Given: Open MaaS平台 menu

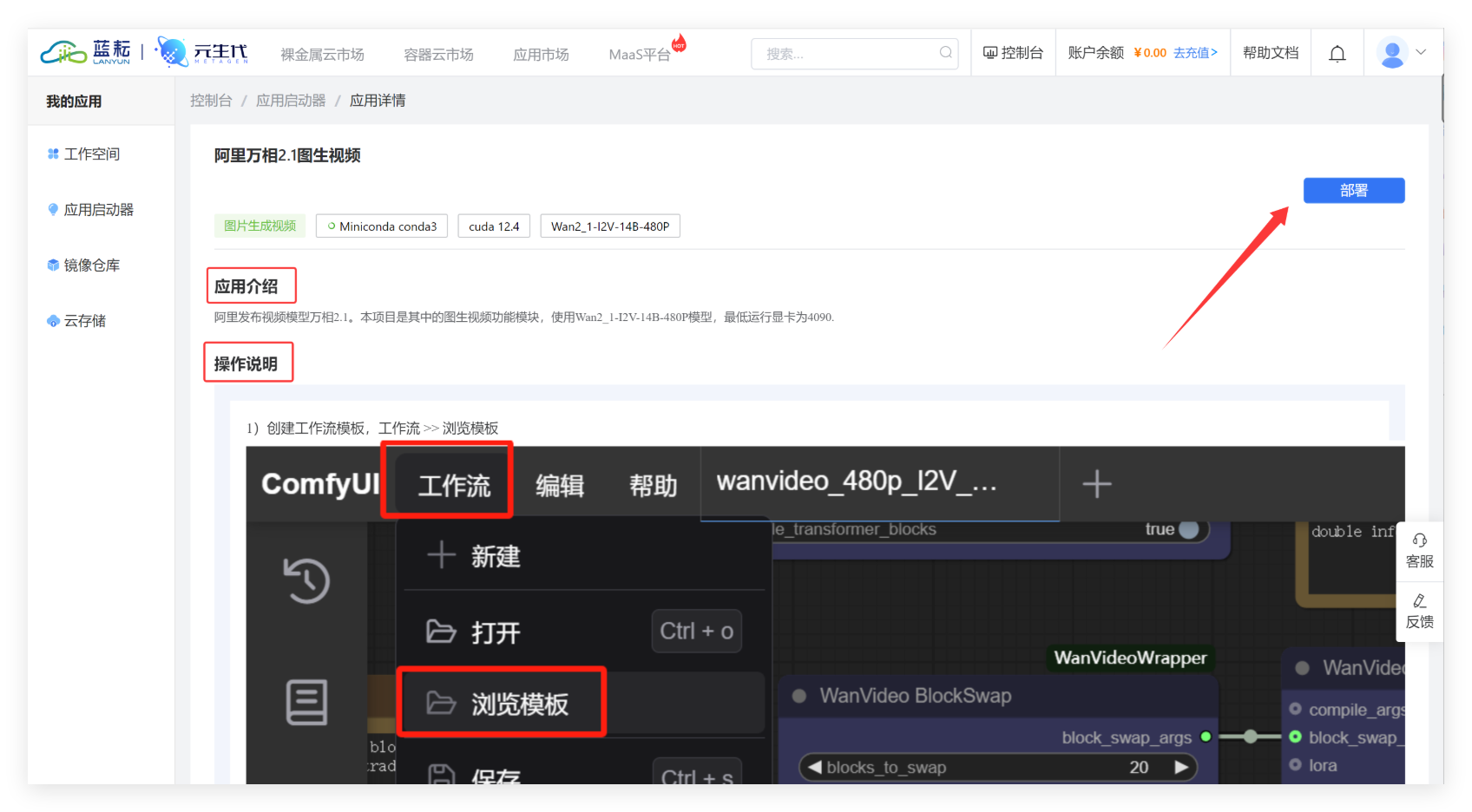Looking at the screenshot, I should click(640, 54).
